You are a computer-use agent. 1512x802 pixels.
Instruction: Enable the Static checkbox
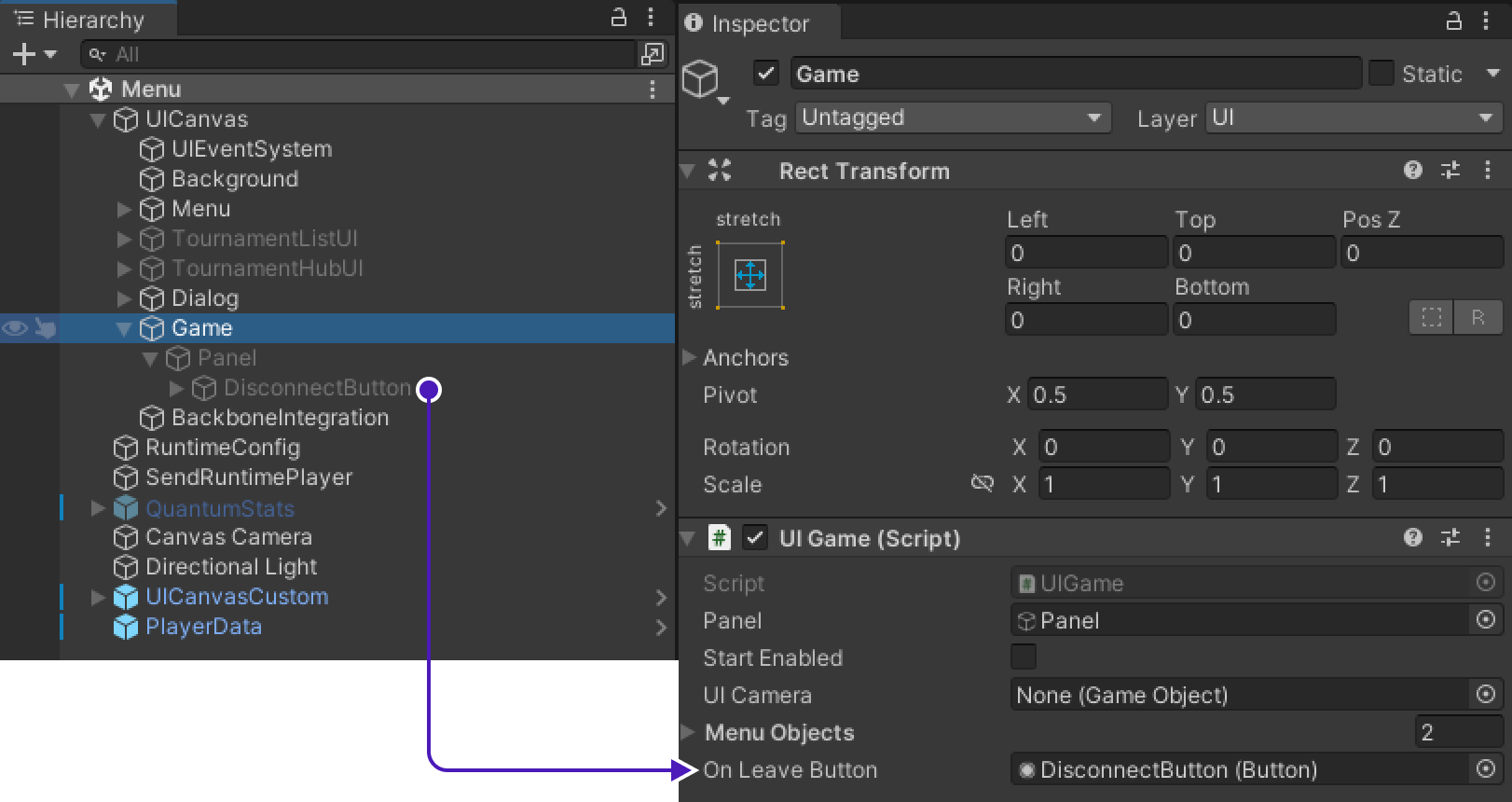point(1381,74)
